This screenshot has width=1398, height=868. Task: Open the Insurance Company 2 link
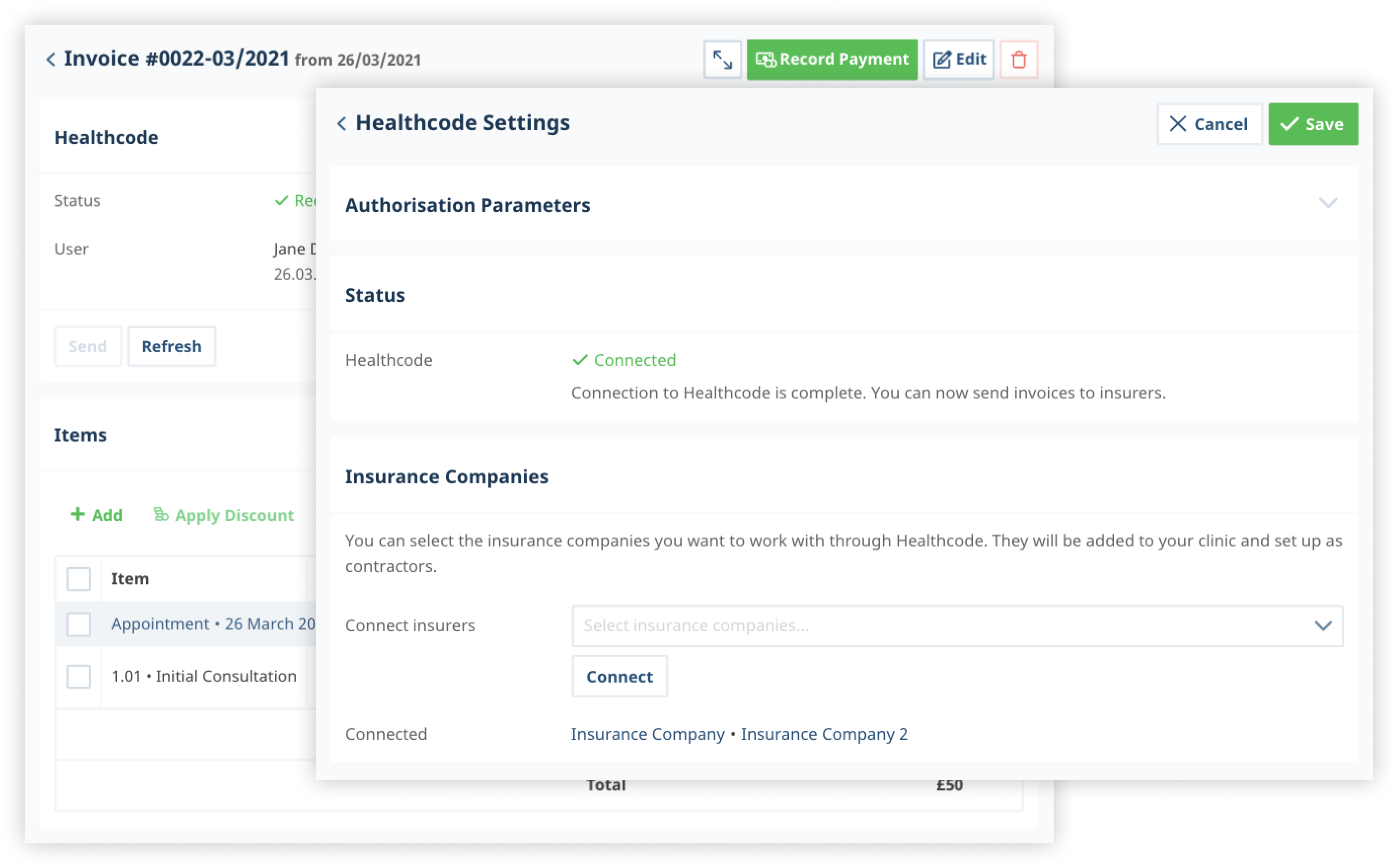click(x=824, y=734)
